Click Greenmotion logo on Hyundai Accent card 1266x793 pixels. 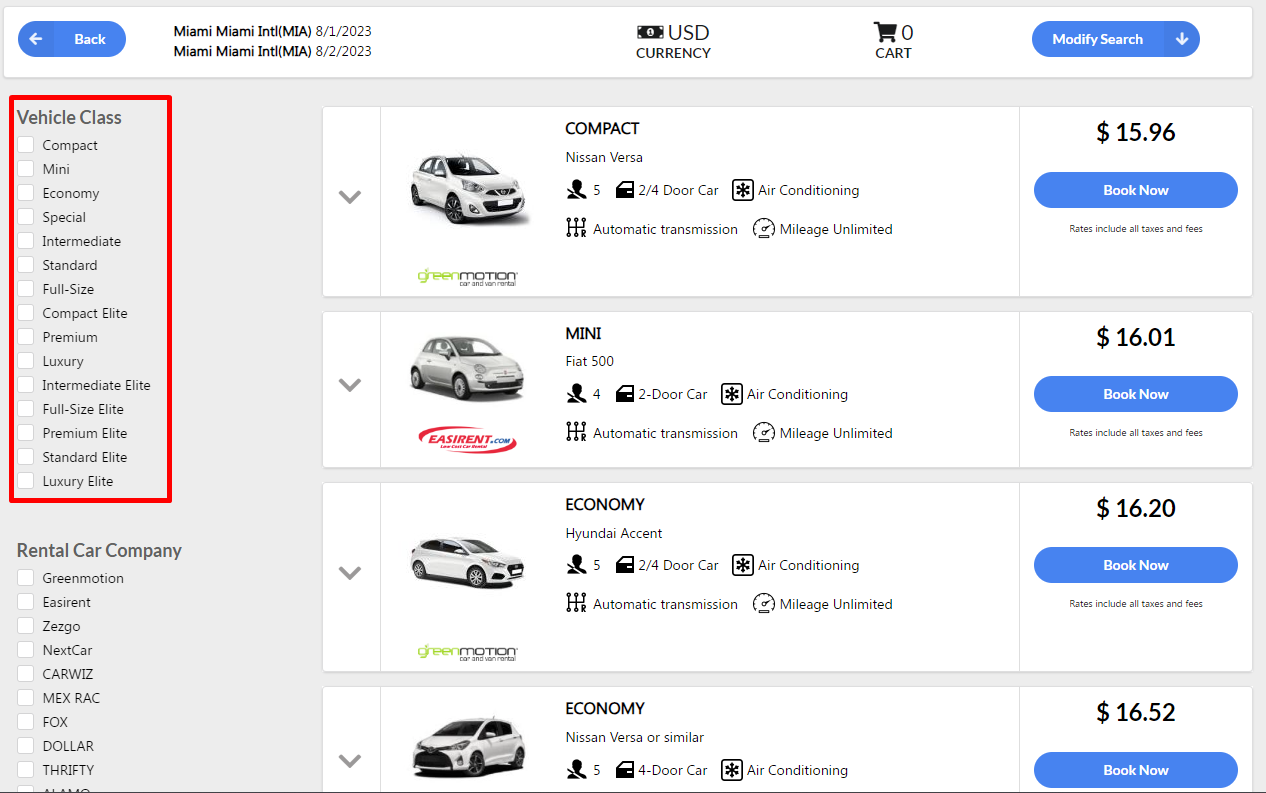click(x=468, y=652)
